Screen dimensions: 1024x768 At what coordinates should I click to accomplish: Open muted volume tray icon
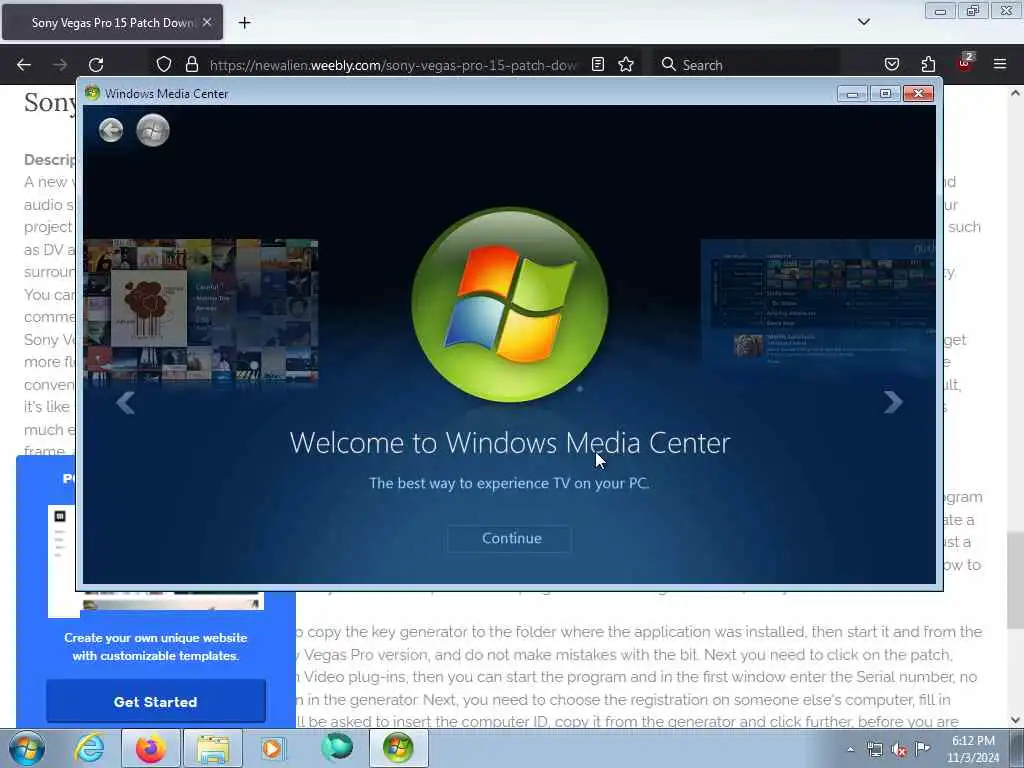[899, 749]
